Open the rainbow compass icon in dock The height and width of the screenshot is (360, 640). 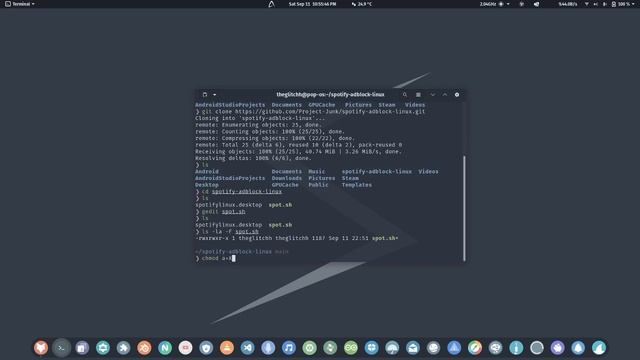coord(475,348)
